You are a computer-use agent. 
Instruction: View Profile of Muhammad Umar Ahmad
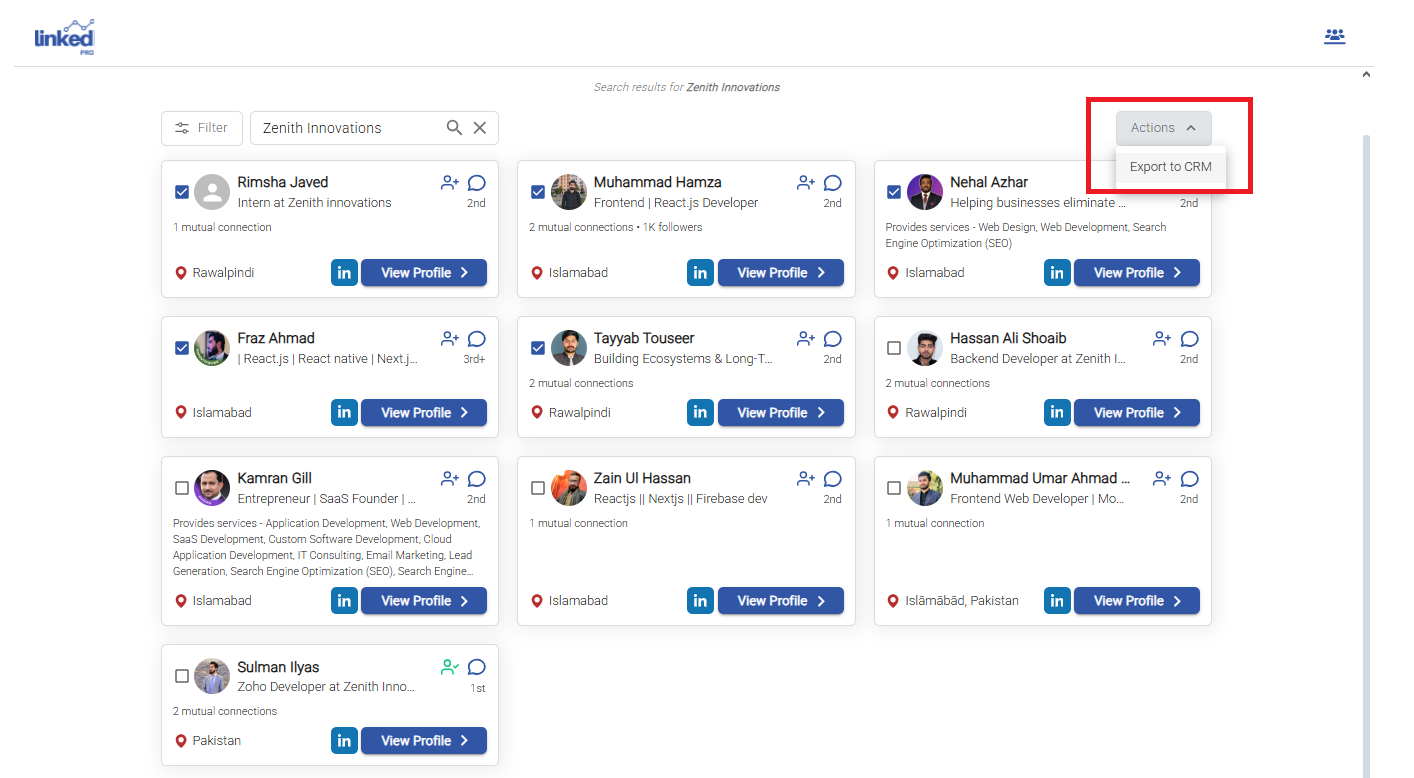point(1136,600)
